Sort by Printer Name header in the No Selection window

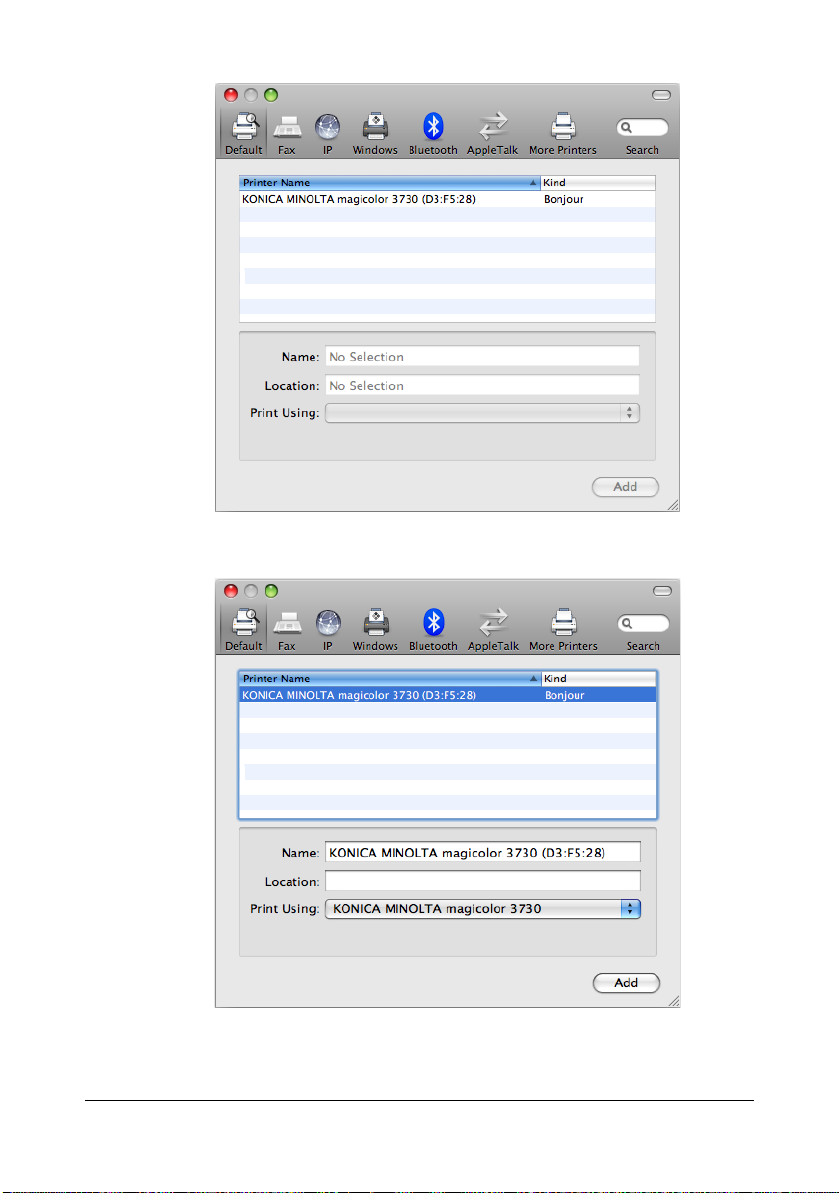[x=388, y=183]
